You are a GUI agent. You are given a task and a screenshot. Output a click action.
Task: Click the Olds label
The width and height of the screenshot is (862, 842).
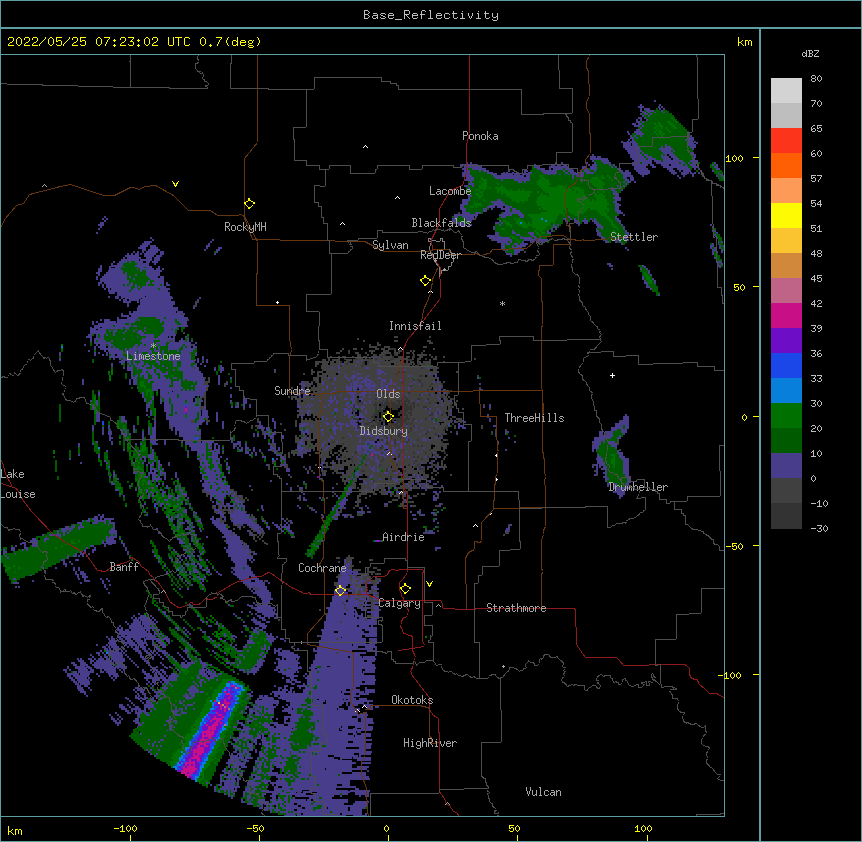pos(388,394)
